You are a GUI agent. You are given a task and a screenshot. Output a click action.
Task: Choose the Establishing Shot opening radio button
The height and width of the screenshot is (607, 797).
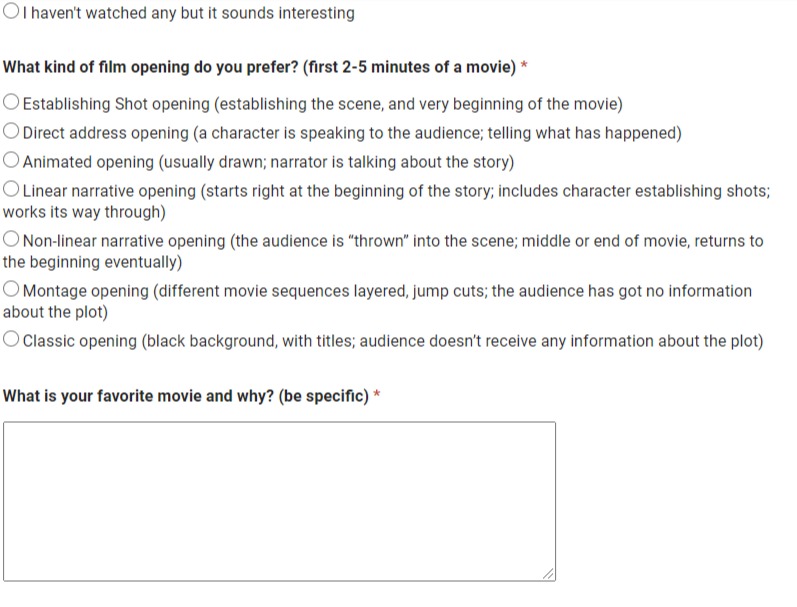(11, 103)
